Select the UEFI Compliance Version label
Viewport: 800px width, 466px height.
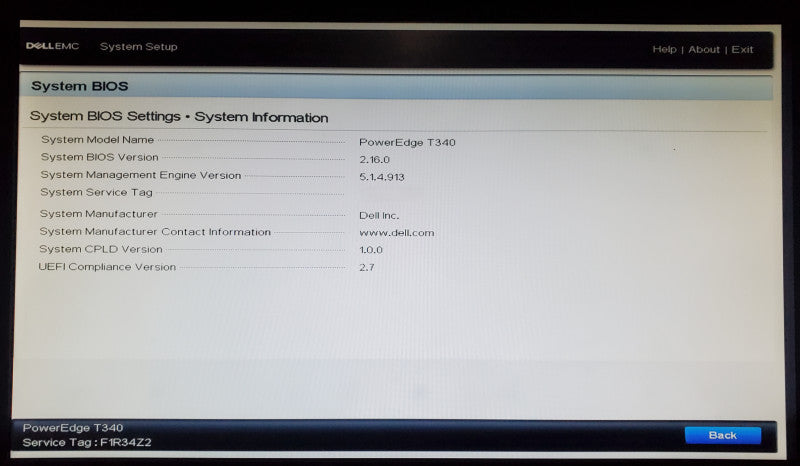(107, 267)
